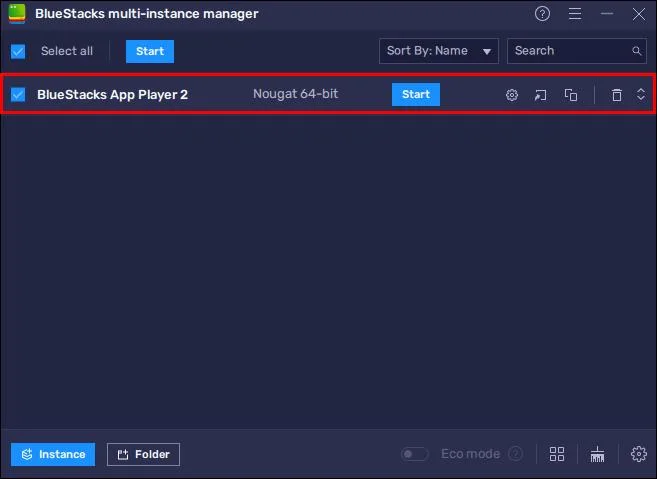Start the BlueStacks App Player 2 instance
This screenshot has width=657, height=479.
pos(416,94)
